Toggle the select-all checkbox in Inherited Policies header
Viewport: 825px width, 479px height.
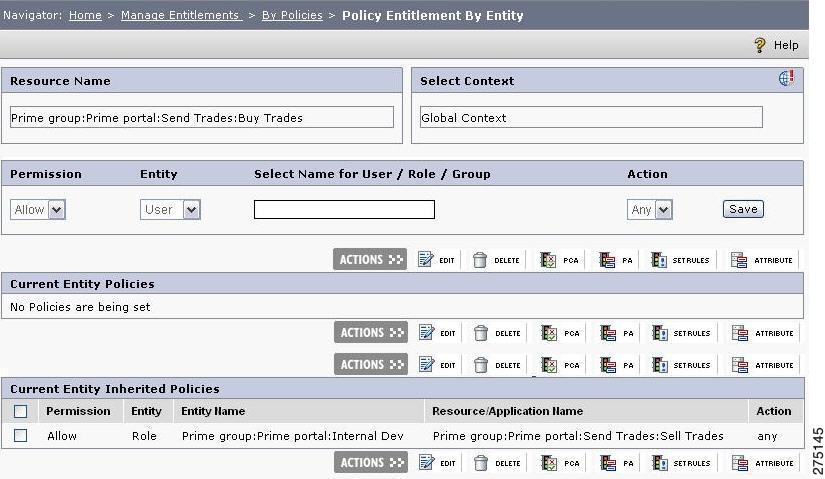click(21, 411)
